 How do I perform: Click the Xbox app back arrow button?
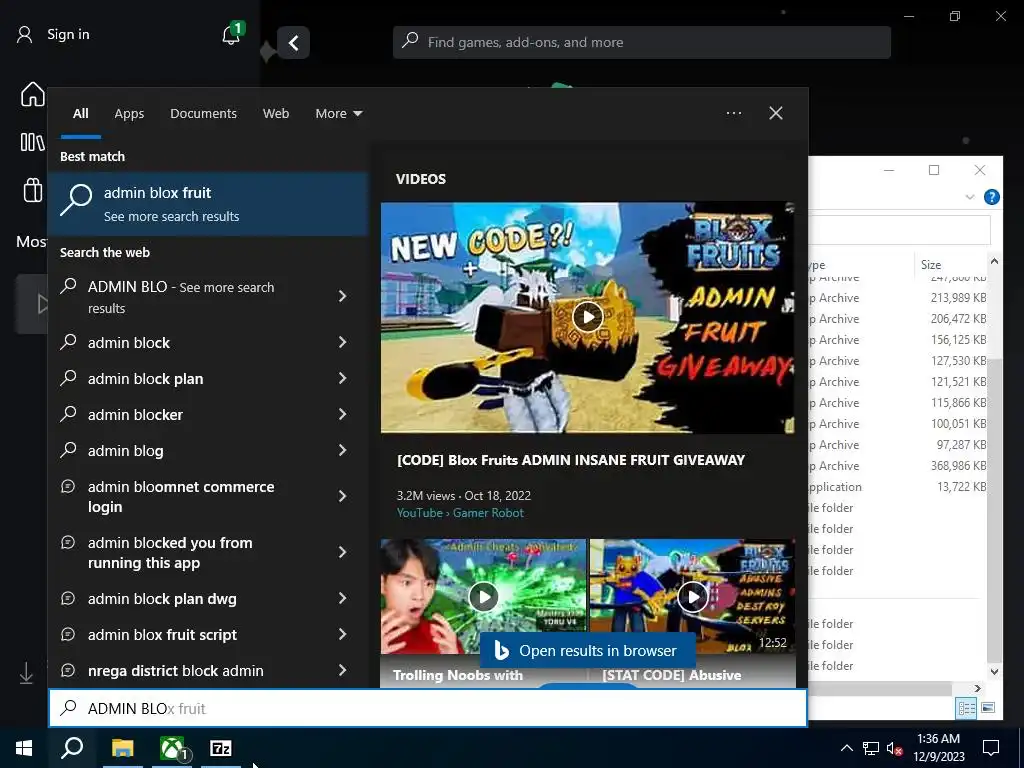point(293,43)
